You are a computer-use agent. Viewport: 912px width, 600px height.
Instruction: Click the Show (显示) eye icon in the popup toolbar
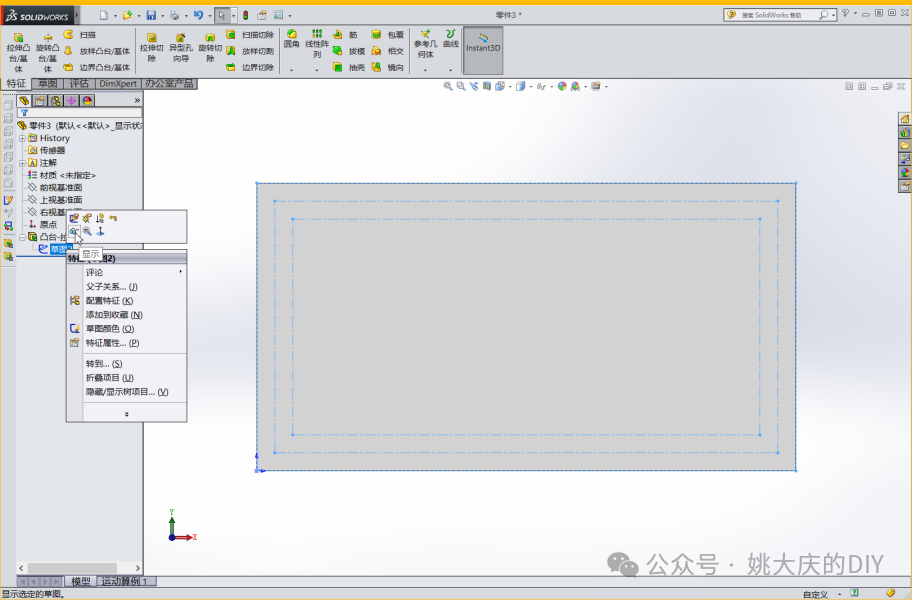[x=75, y=231]
